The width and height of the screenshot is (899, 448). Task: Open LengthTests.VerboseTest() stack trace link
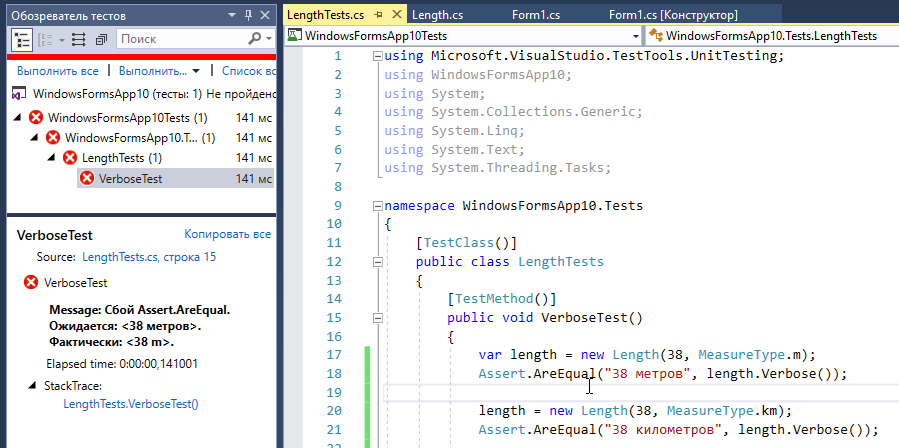pyautogui.click(x=131, y=404)
